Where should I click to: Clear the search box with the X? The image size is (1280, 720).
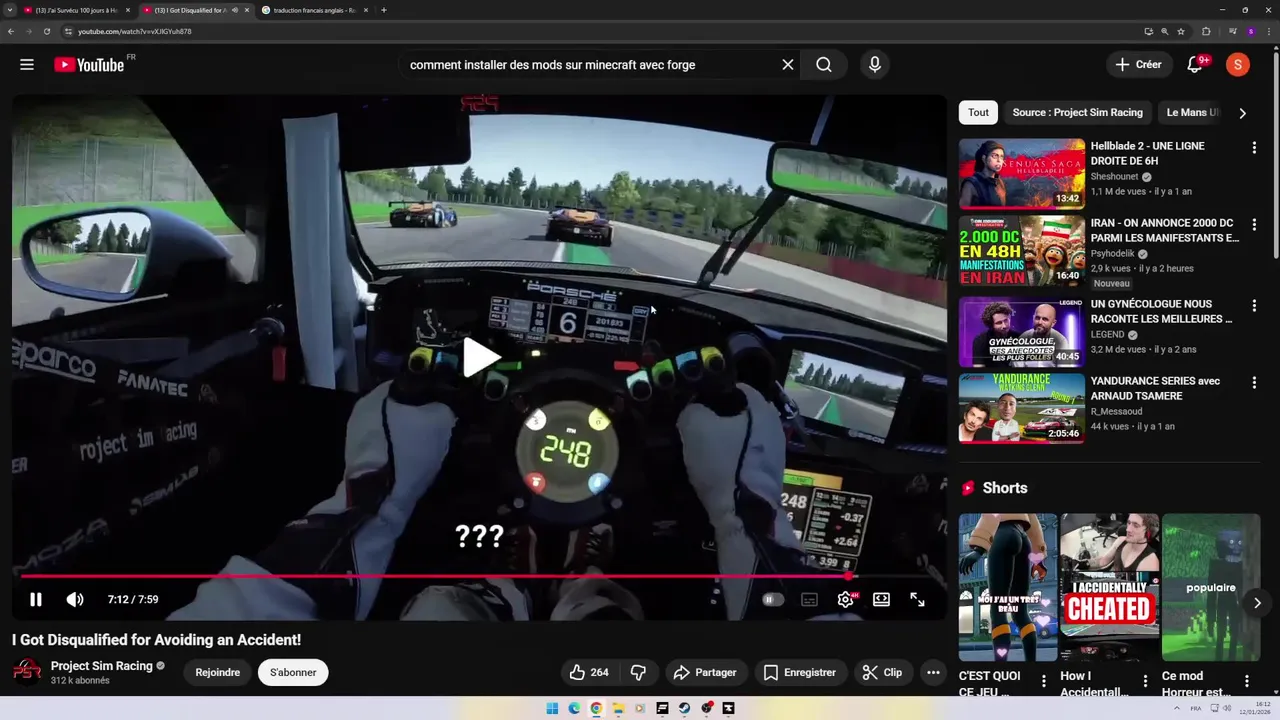(x=788, y=65)
